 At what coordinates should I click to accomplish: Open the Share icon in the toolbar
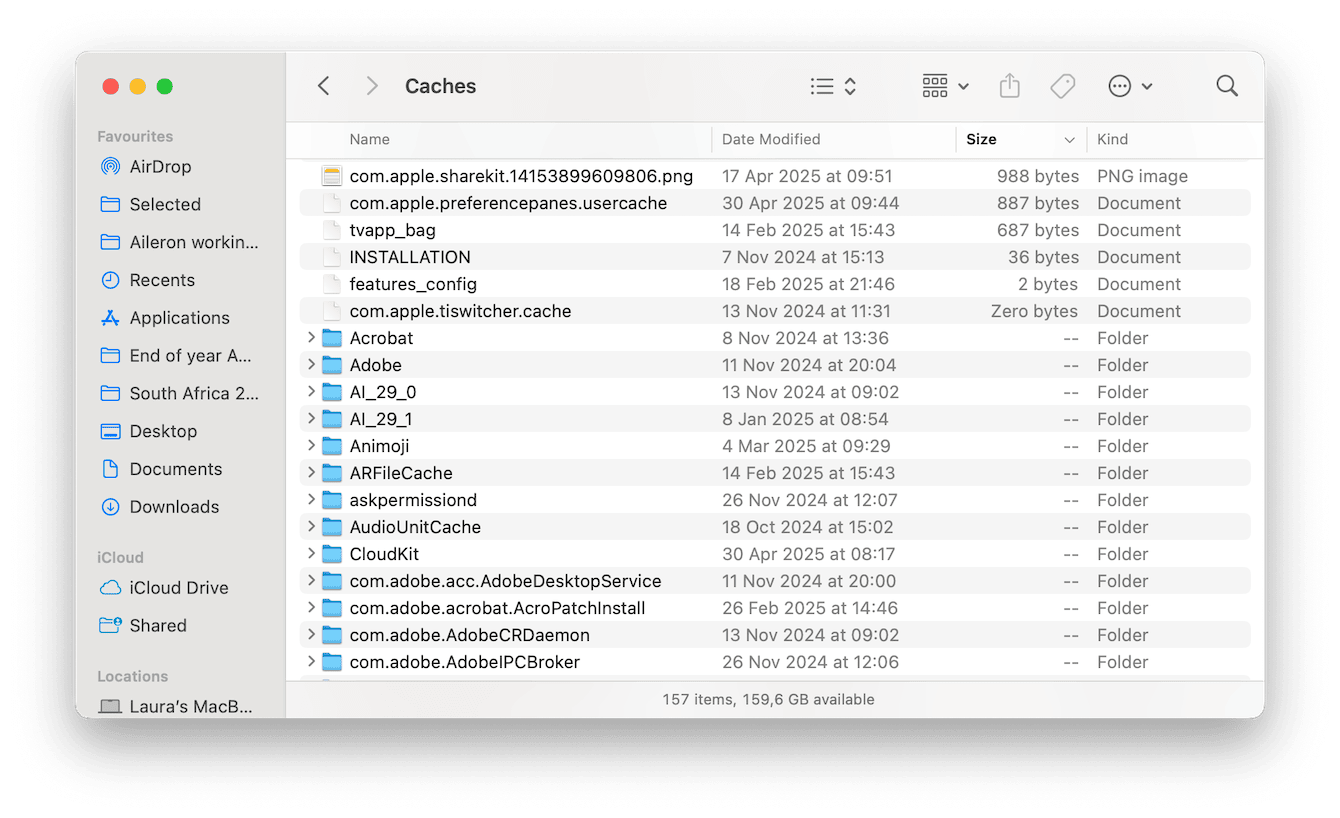pyautogui.click(x=1009, y=86)
